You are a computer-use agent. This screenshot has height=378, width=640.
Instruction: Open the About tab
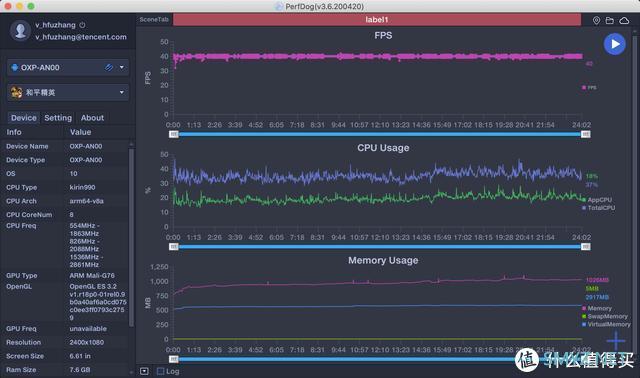point(92,118)
